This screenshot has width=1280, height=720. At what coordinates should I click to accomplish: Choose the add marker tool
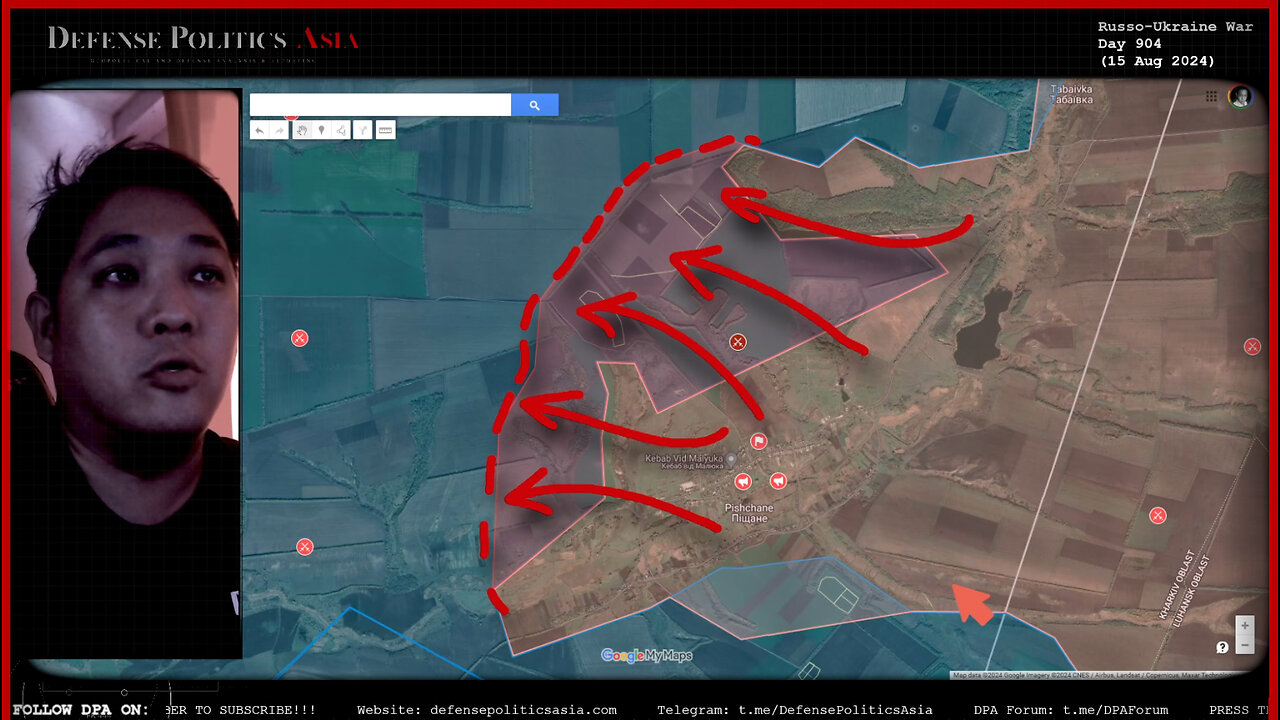pyautogui.click(x=321, y=130)
